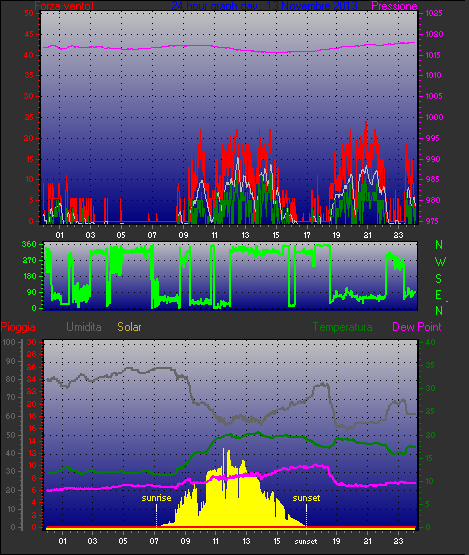Select the Pioggia legend label
This screenshot has width=469, height=555.
coord(18,327)
